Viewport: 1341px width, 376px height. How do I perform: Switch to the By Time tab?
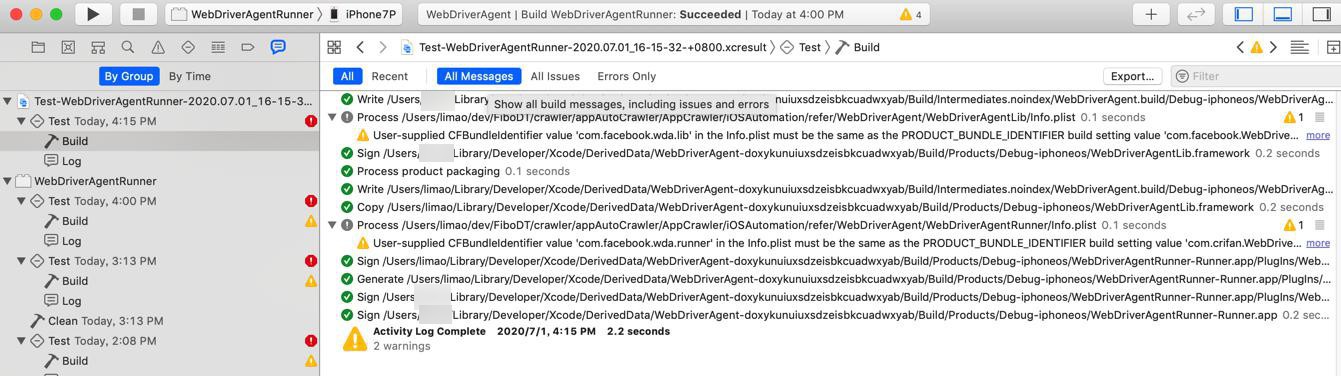point(189,76)
